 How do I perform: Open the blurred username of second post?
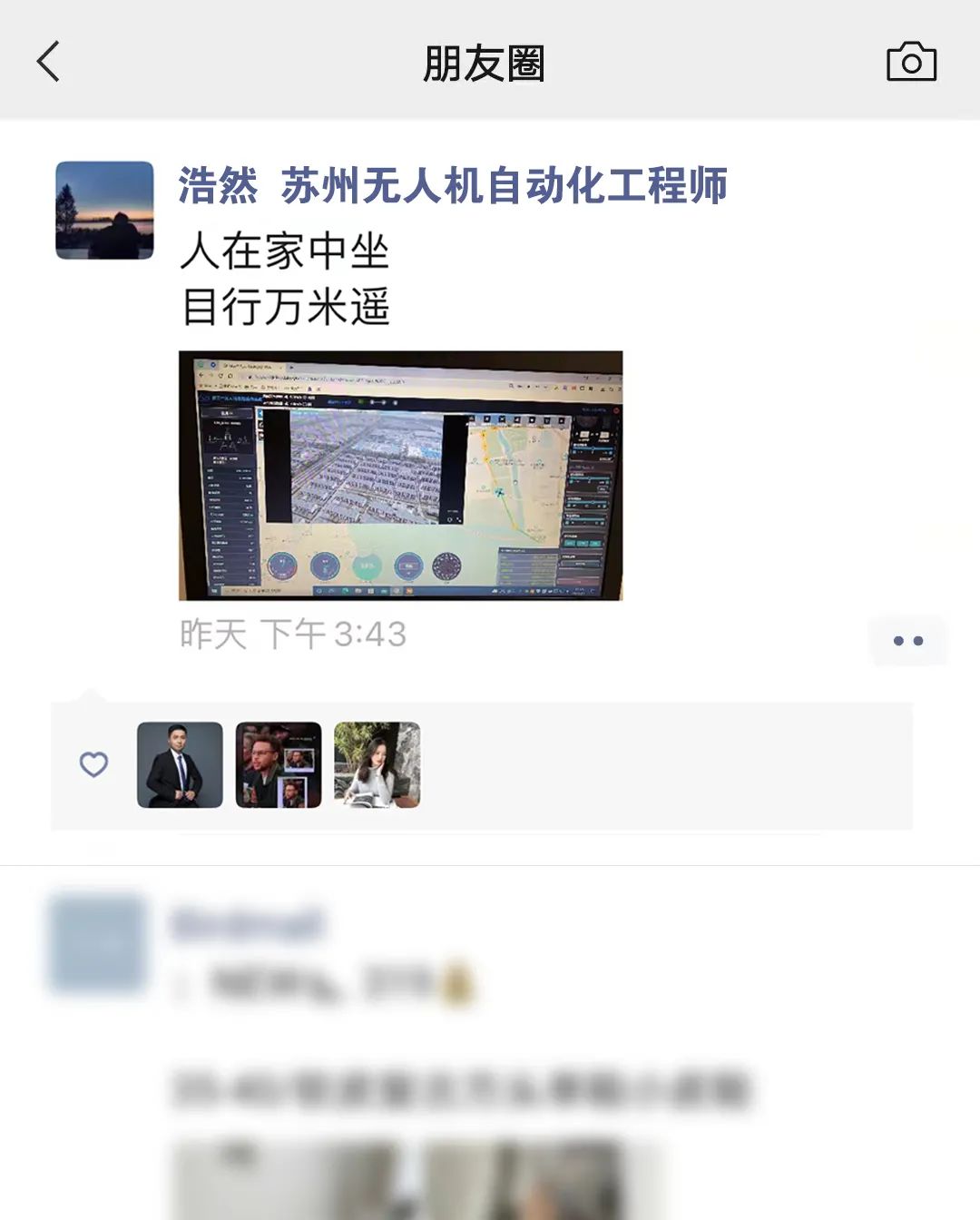[x=246, y=924]
